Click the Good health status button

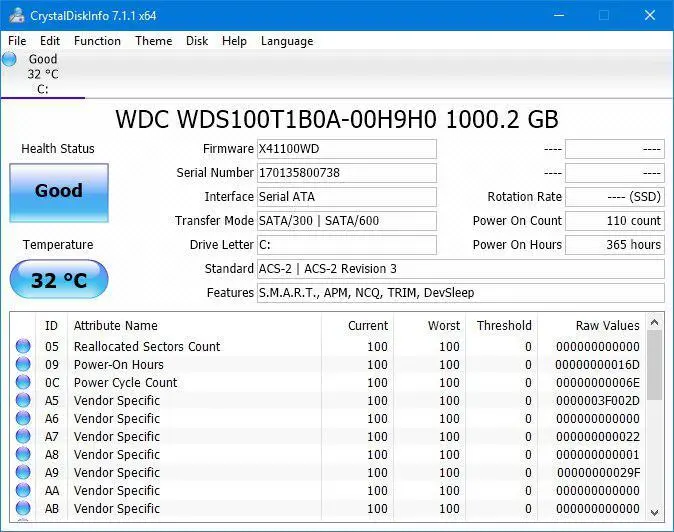59,193
